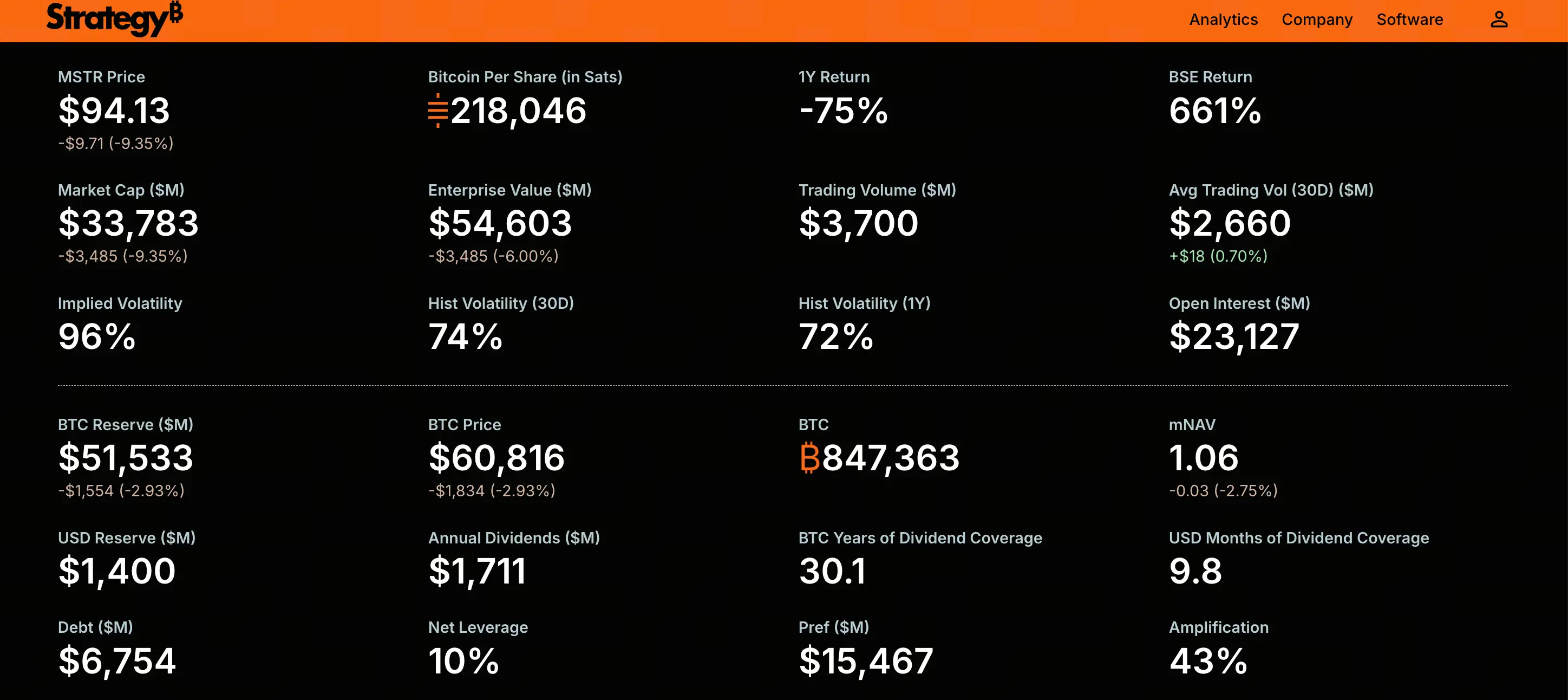Select the Enterprise Value $54,603 figure
Viewport: 1568px width, 700px height.
coord(500,224)
